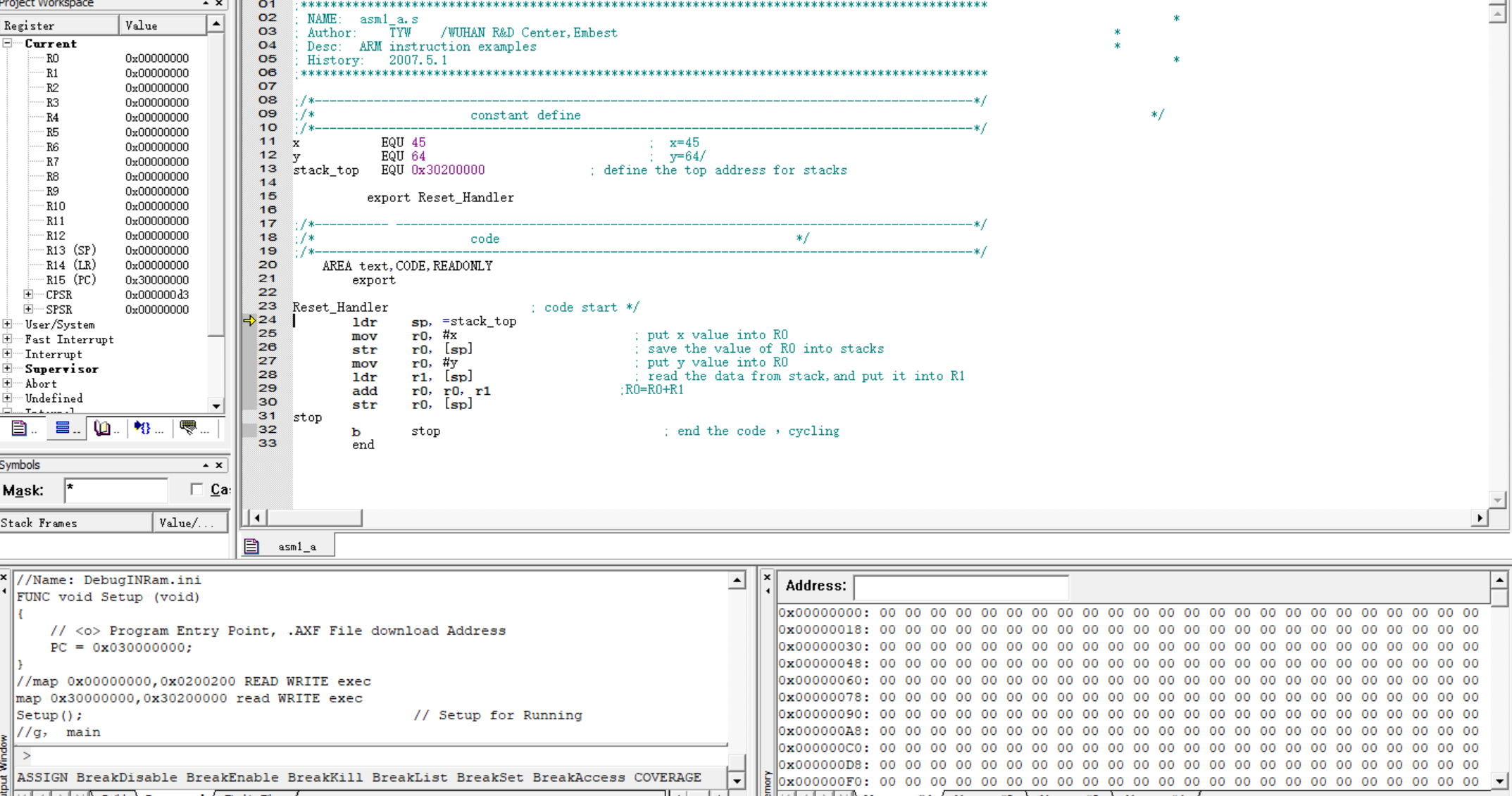Viewport: 1512px width, 796px height.
Task: Click the editor horizontal scrollbar thumb
Action: [x=315, y=518]
